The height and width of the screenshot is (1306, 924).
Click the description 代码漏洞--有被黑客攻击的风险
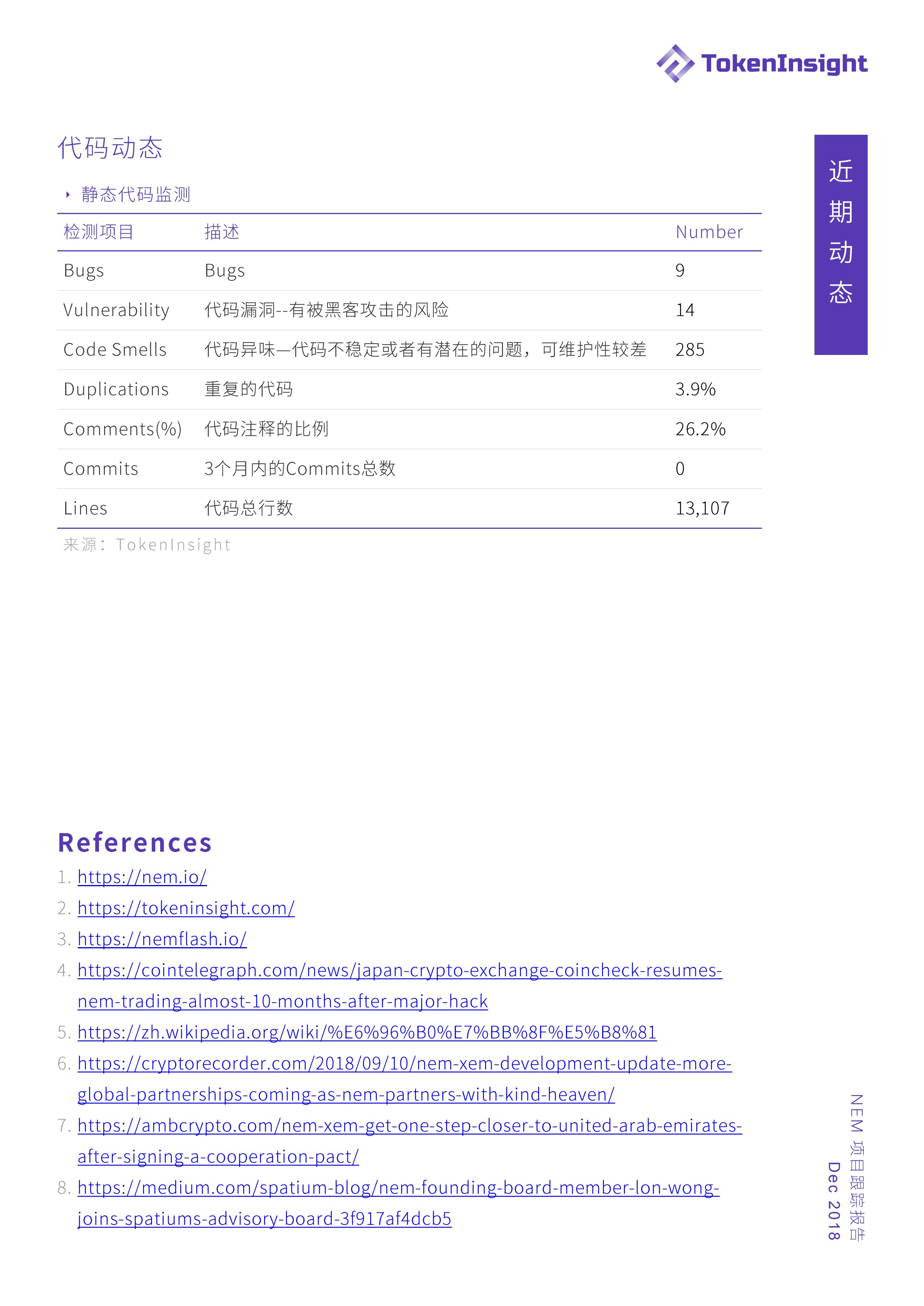(x=327, y=310)
